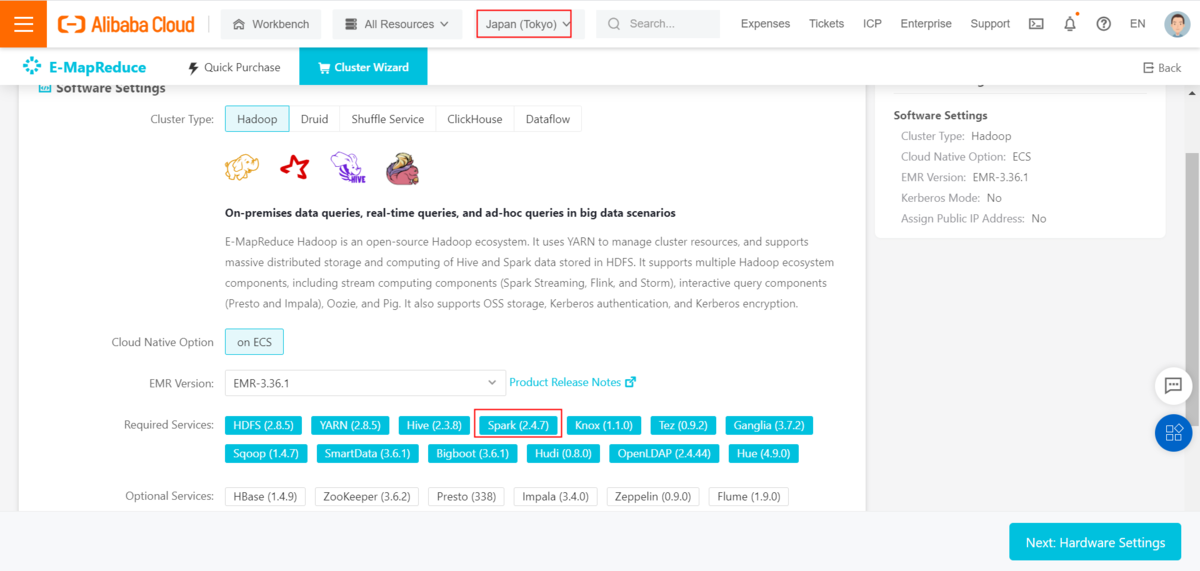Image resolution: width=1200 pixels, height=571 pixels.
Task: Click the Spark red star icon
Action: click(295, 167)
